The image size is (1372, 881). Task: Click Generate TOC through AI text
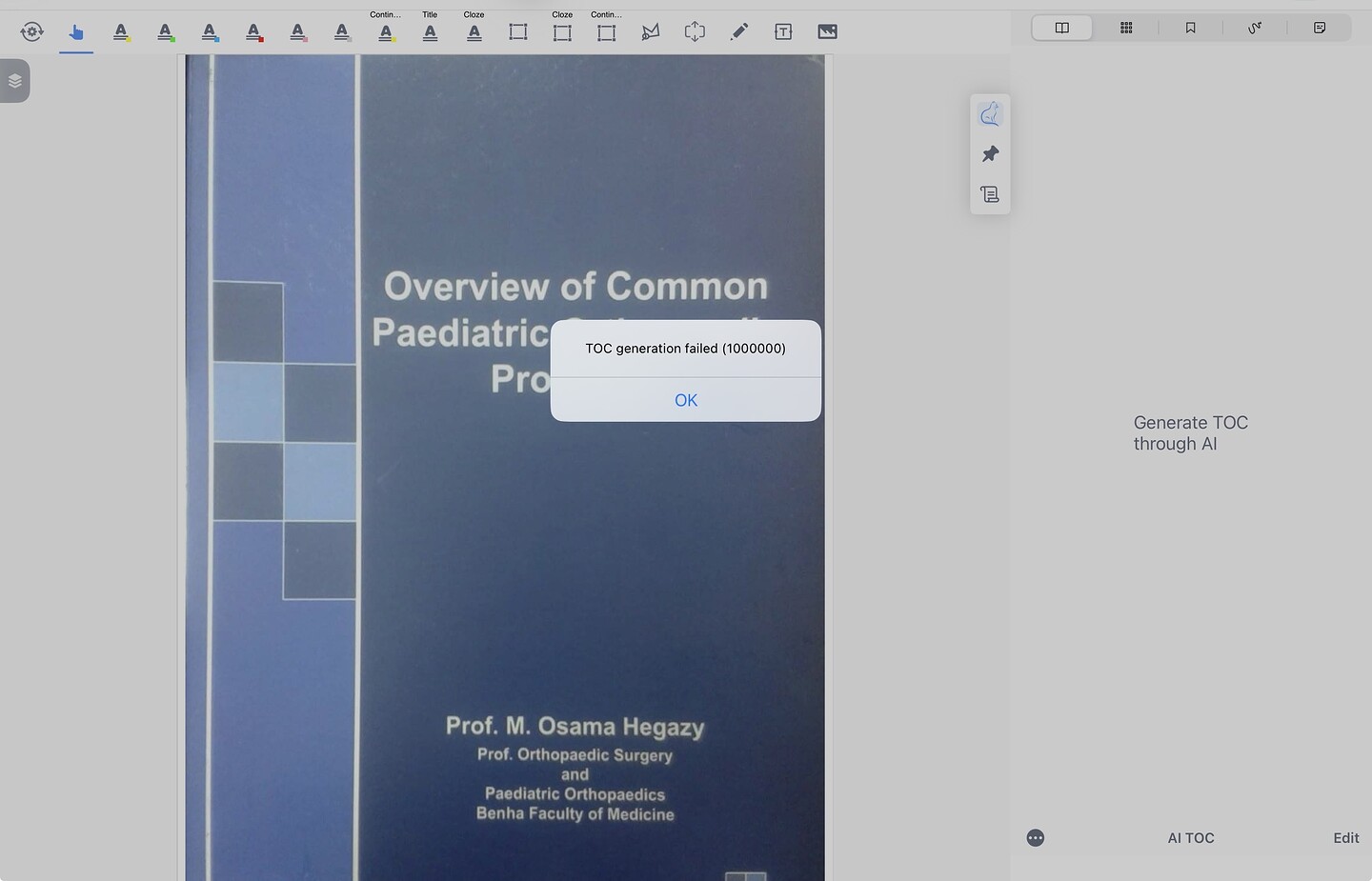(1191, 433)
